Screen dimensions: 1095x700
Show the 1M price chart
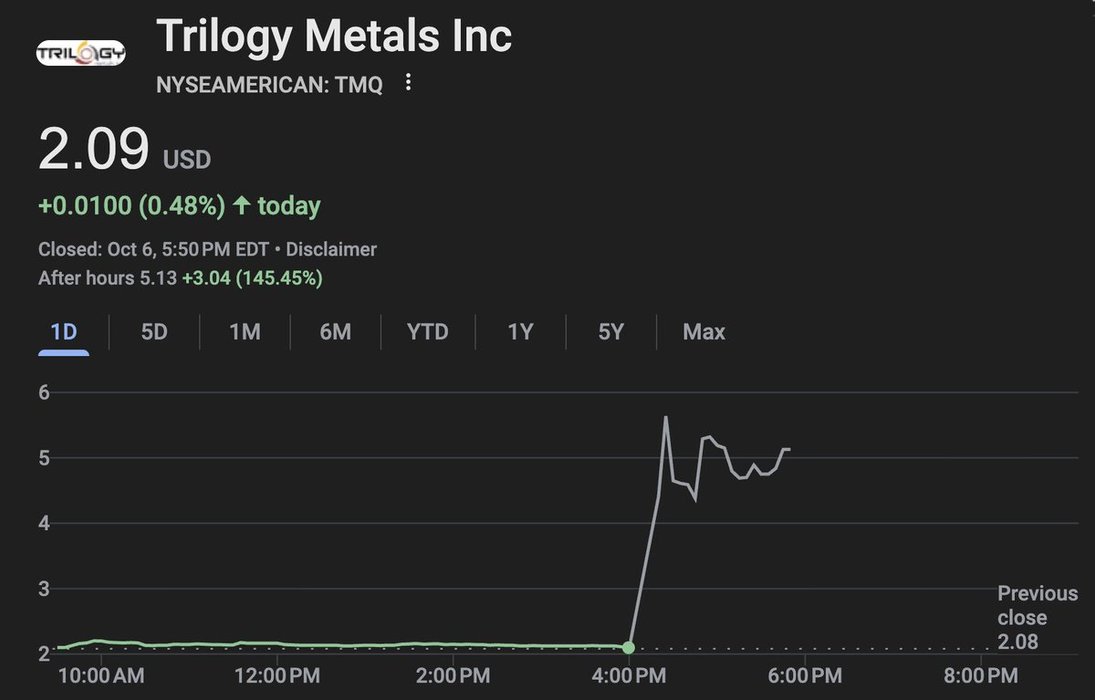pos(245,332)
